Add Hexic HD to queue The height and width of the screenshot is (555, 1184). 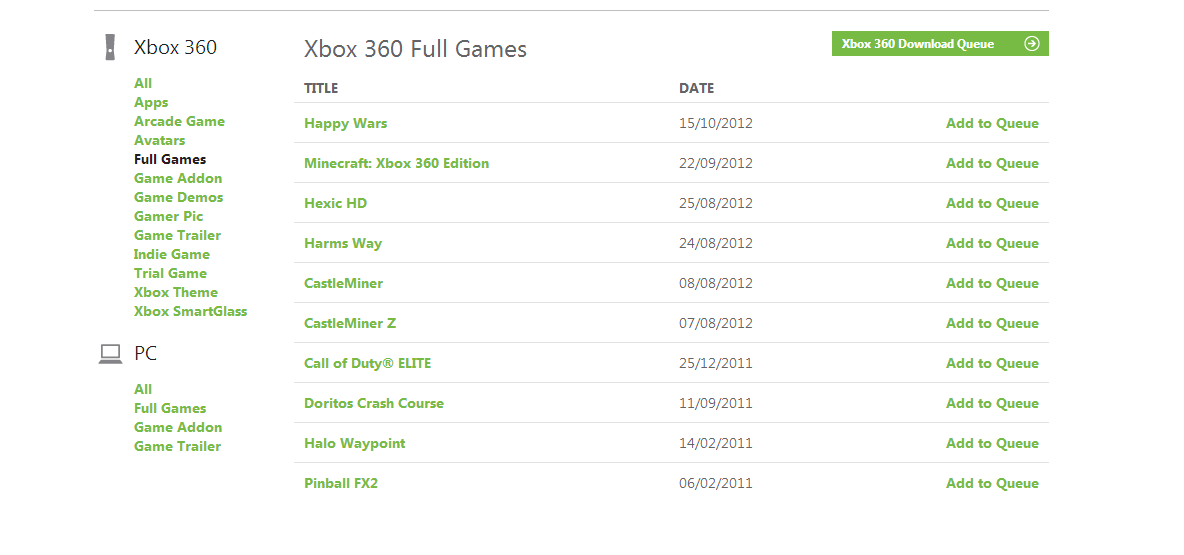tap(992, 203)
